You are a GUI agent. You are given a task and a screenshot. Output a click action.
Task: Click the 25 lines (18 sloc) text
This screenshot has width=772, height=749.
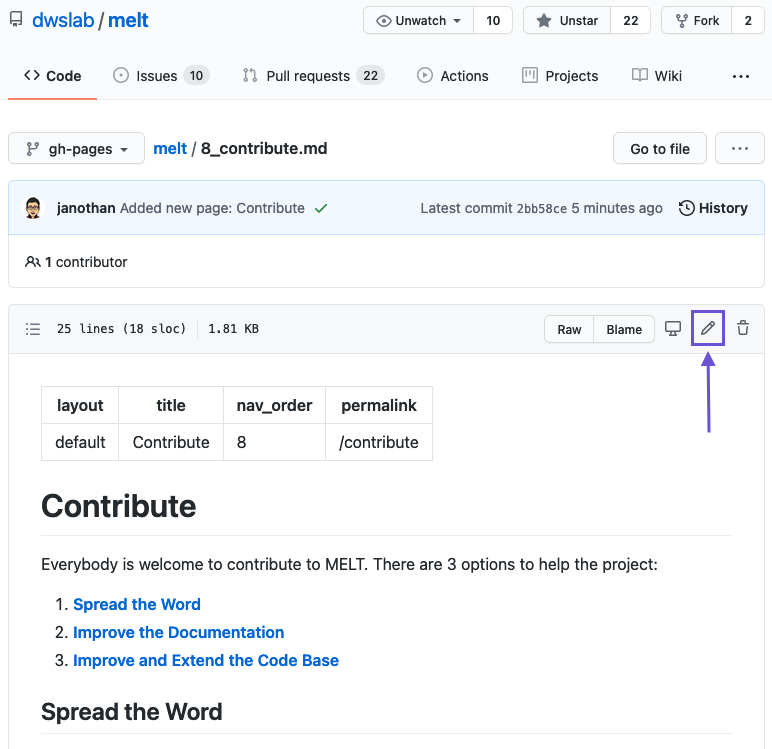tap(121, 328)
